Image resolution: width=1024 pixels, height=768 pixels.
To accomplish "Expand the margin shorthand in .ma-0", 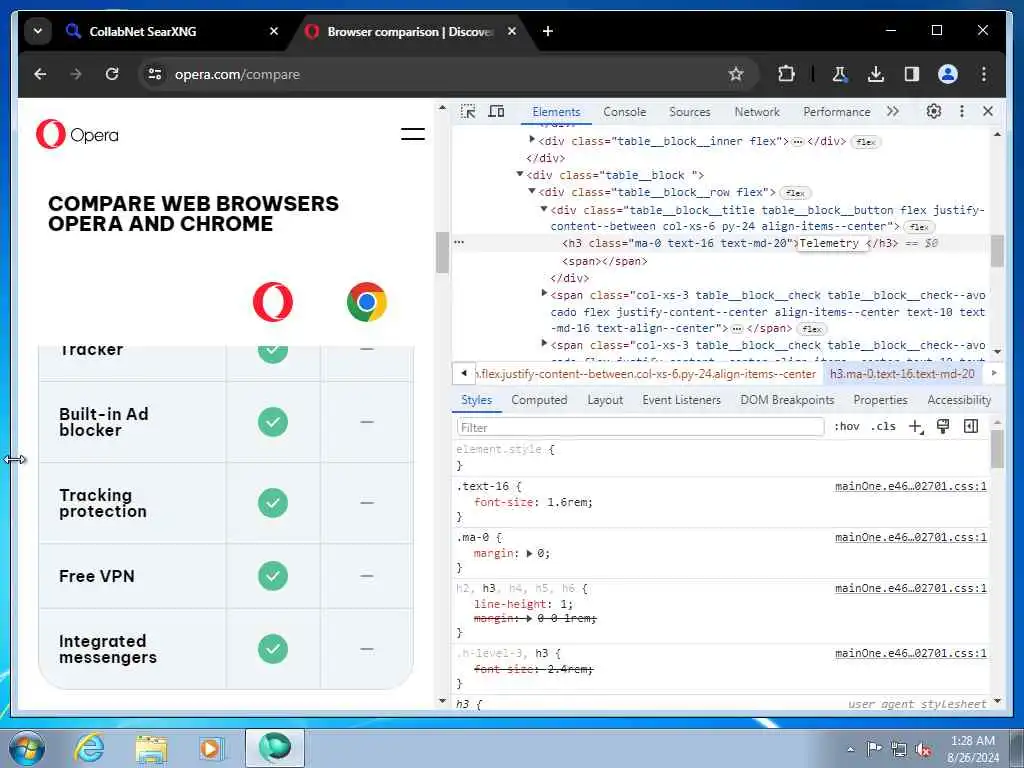I will pyautogui.click(x=530, y=553).
